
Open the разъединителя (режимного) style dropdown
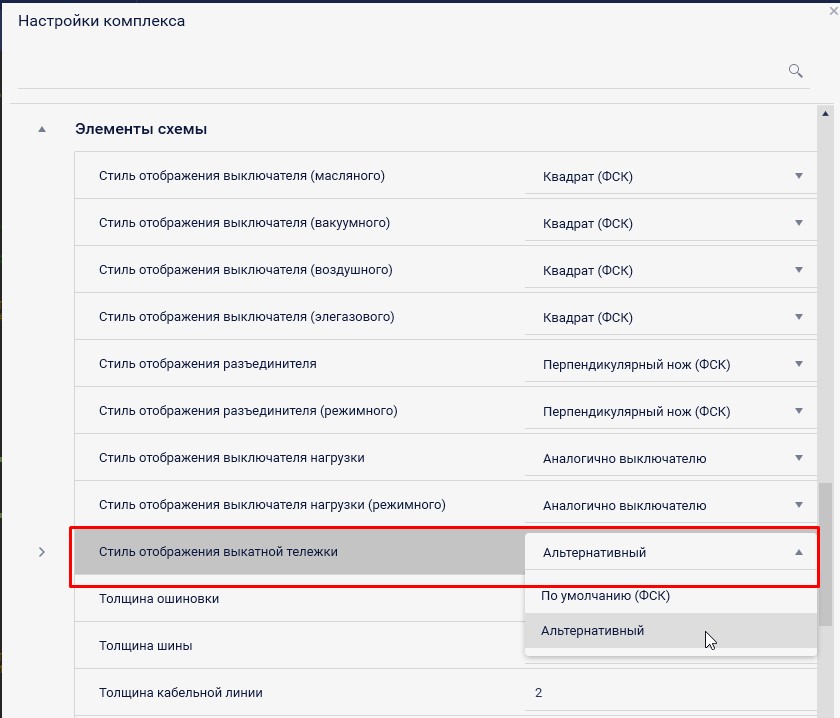coord(798,411)
